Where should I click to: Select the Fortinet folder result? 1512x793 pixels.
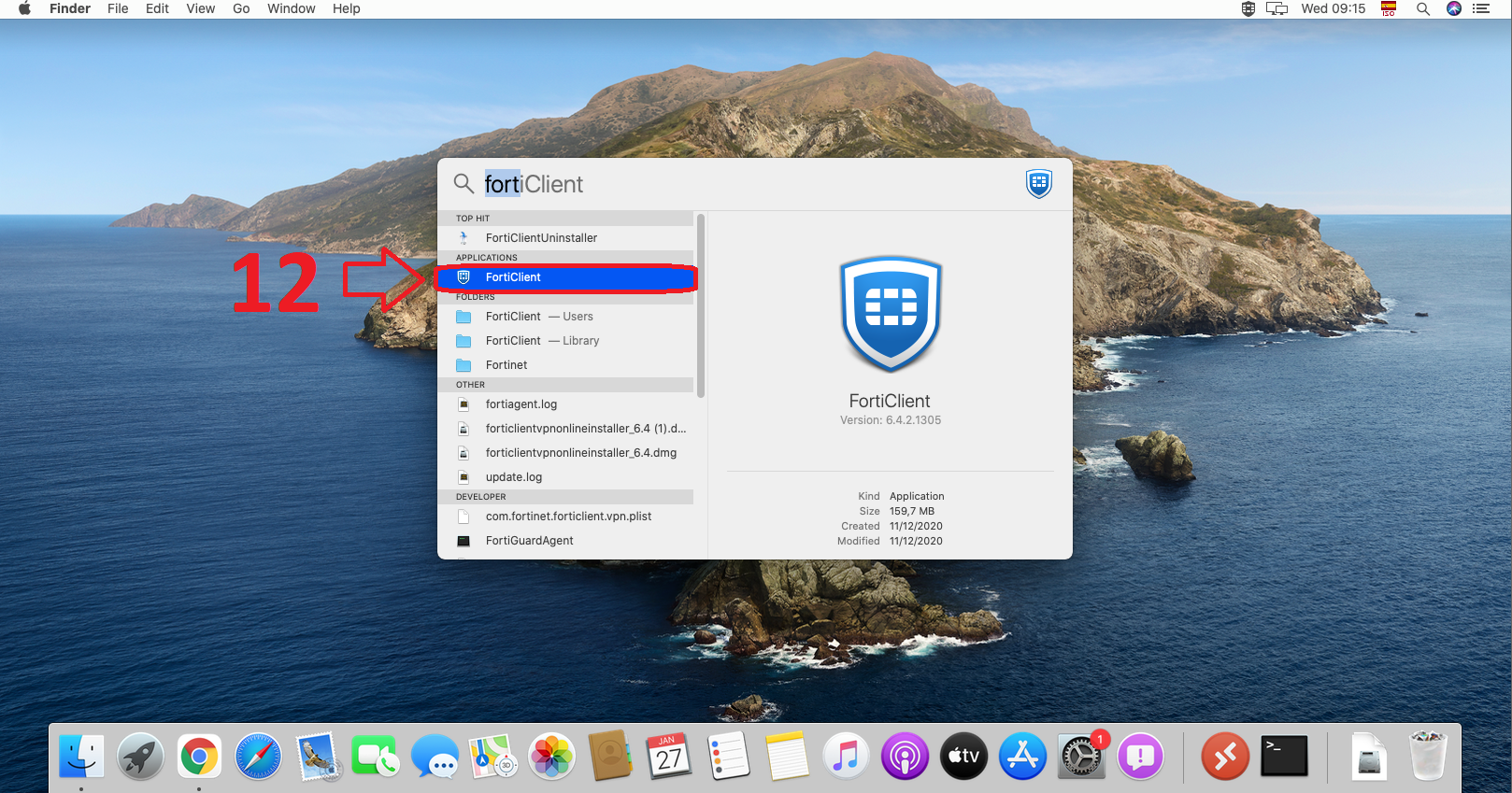coord(506,365)
